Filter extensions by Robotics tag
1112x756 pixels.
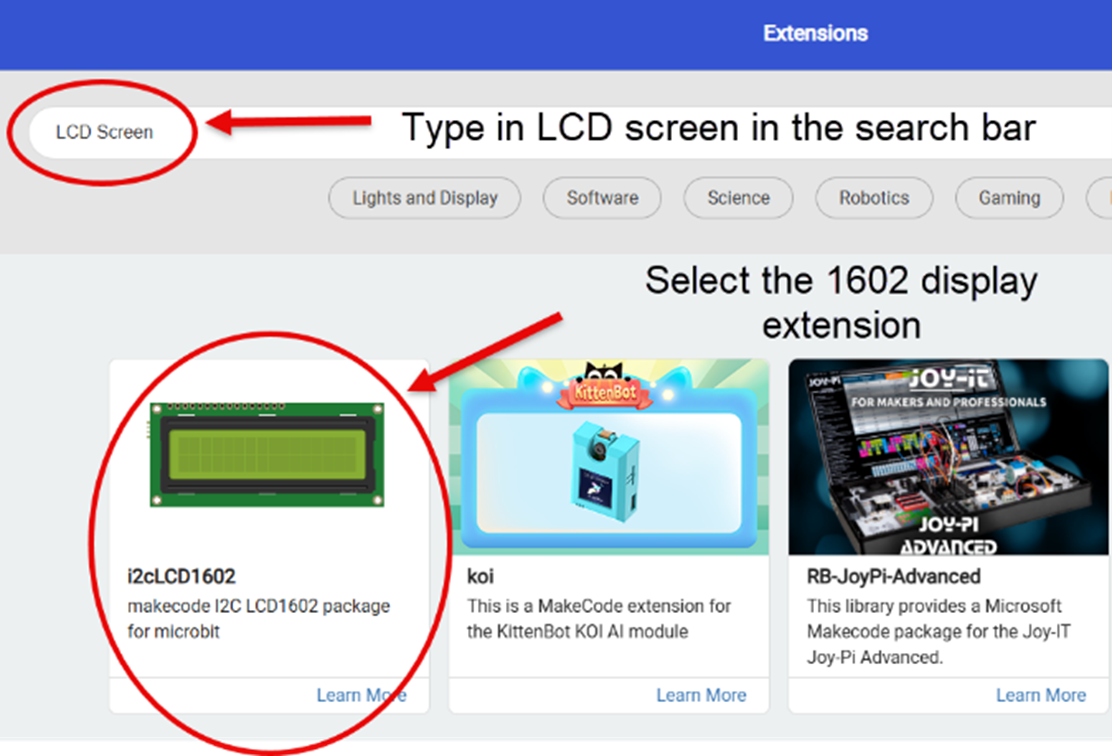874,198
